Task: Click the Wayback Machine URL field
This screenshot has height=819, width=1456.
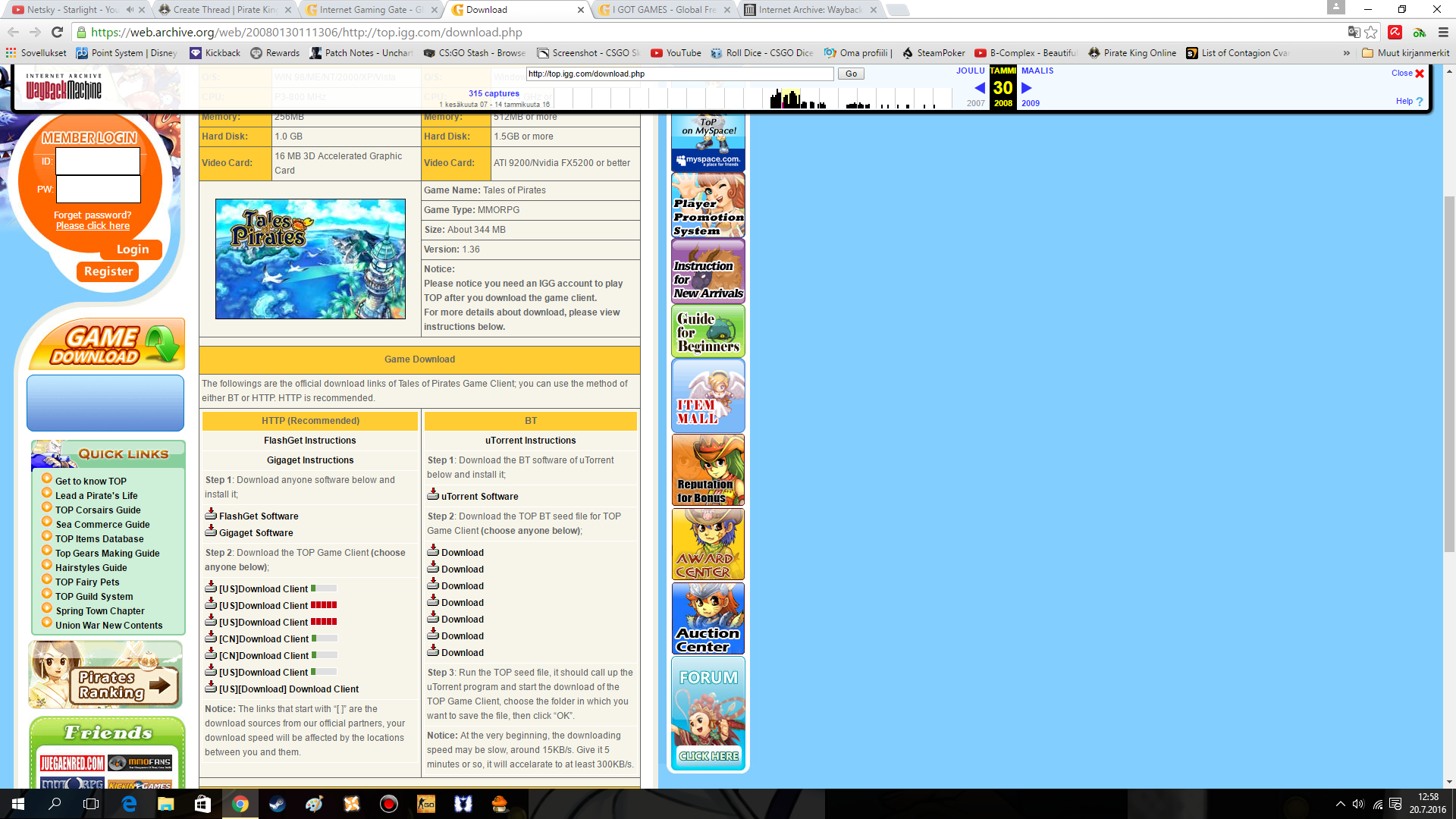Action: tap(680, 74)
